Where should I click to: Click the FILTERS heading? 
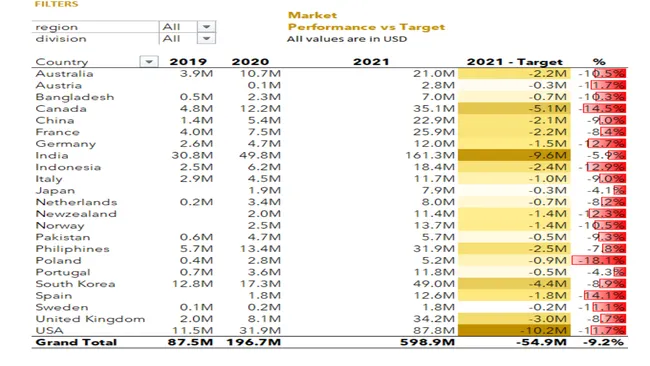(x=56, y=4)
